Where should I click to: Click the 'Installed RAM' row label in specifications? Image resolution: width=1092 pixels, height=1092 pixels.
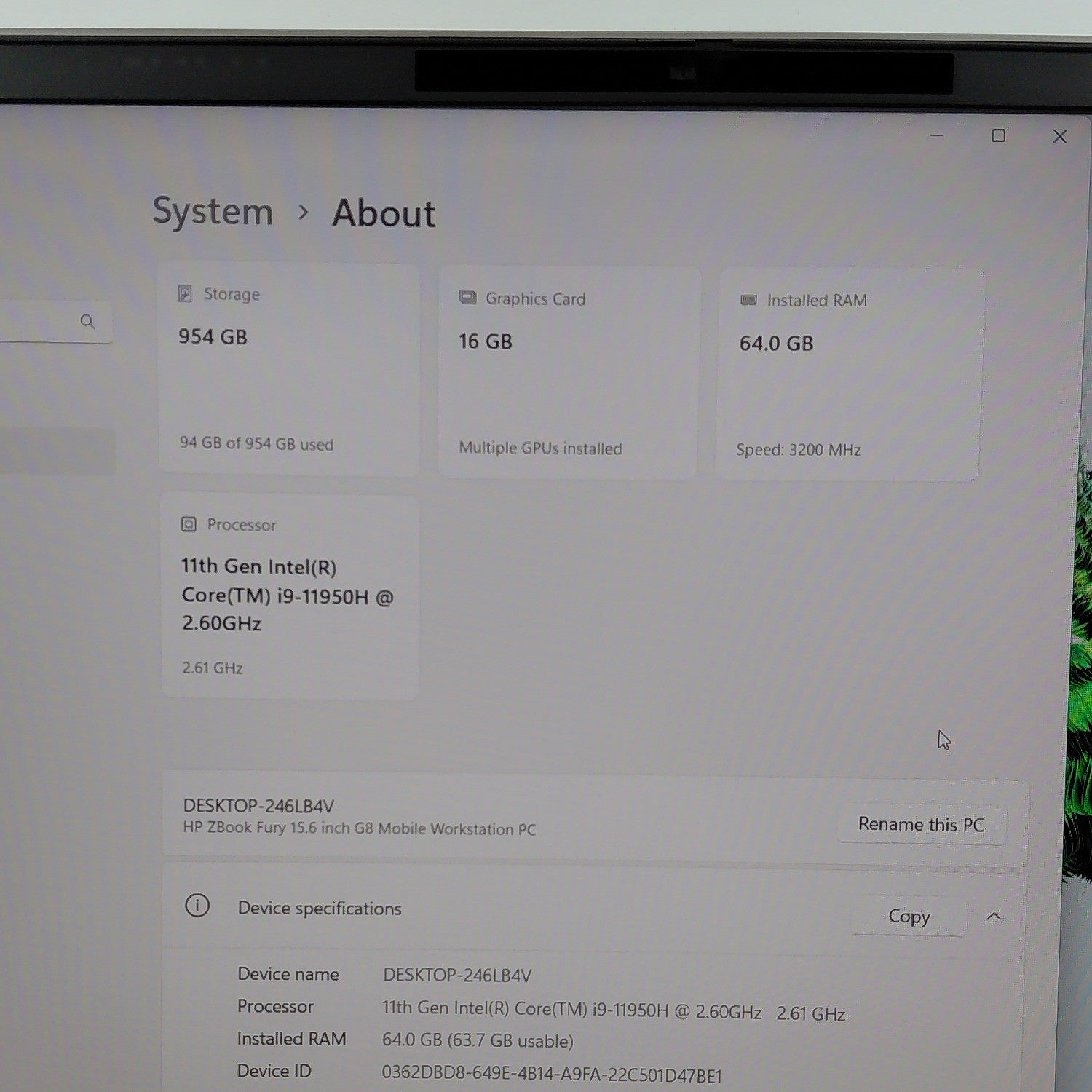(291, 1039)
